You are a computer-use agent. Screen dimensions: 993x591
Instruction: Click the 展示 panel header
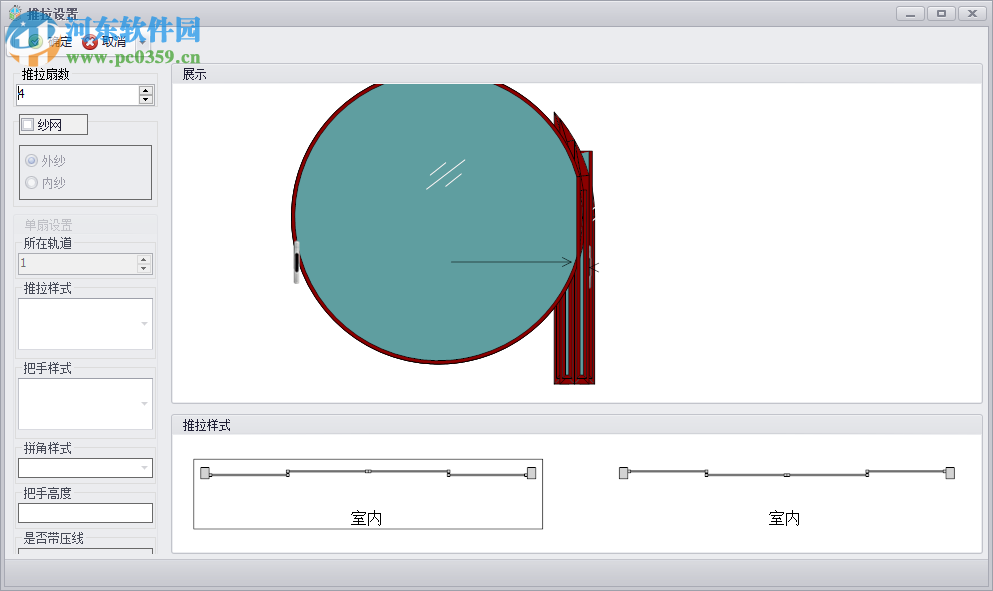click(x=576, y=74)
